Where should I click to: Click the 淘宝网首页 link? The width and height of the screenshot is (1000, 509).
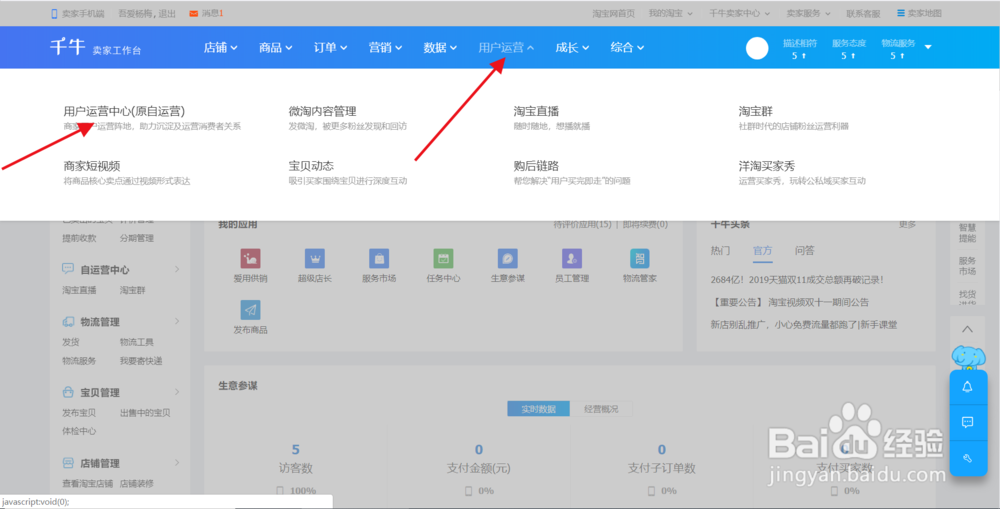(x=613, y=13)
